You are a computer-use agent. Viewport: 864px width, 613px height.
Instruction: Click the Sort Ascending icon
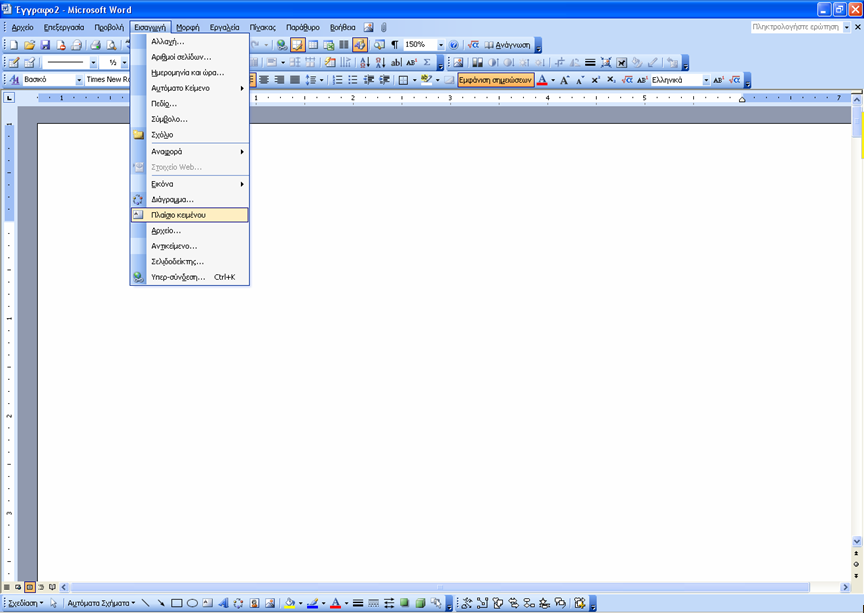point(364,63)
